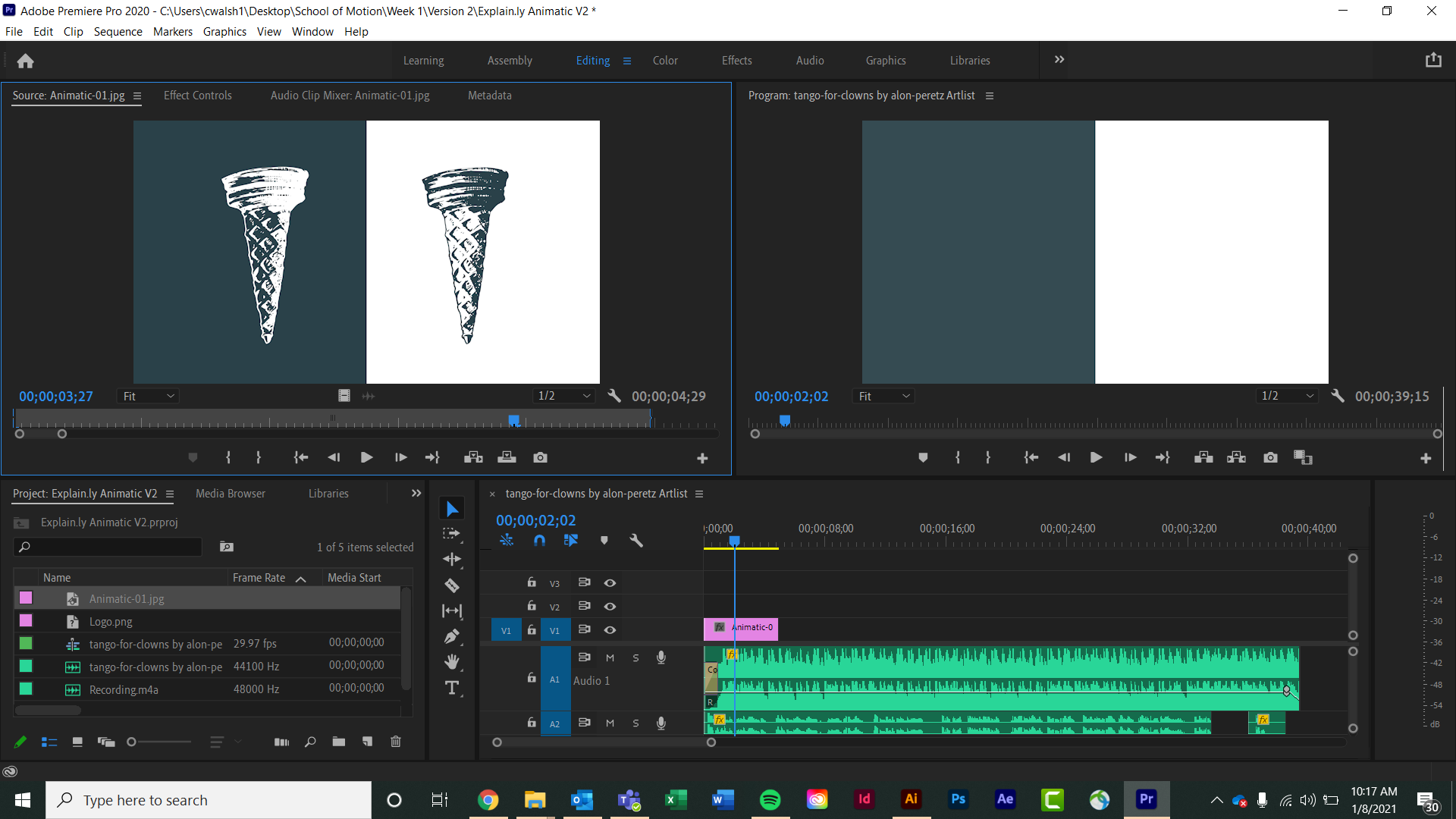Toggle snapping with the magnet icon

540,540
